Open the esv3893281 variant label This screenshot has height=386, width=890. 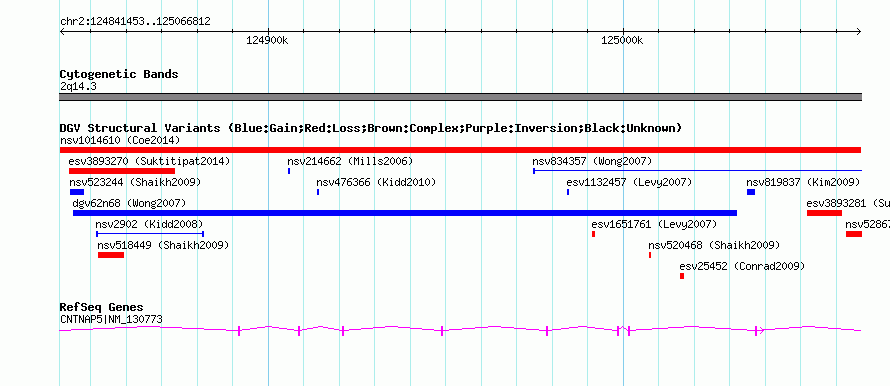pos(848,203)
